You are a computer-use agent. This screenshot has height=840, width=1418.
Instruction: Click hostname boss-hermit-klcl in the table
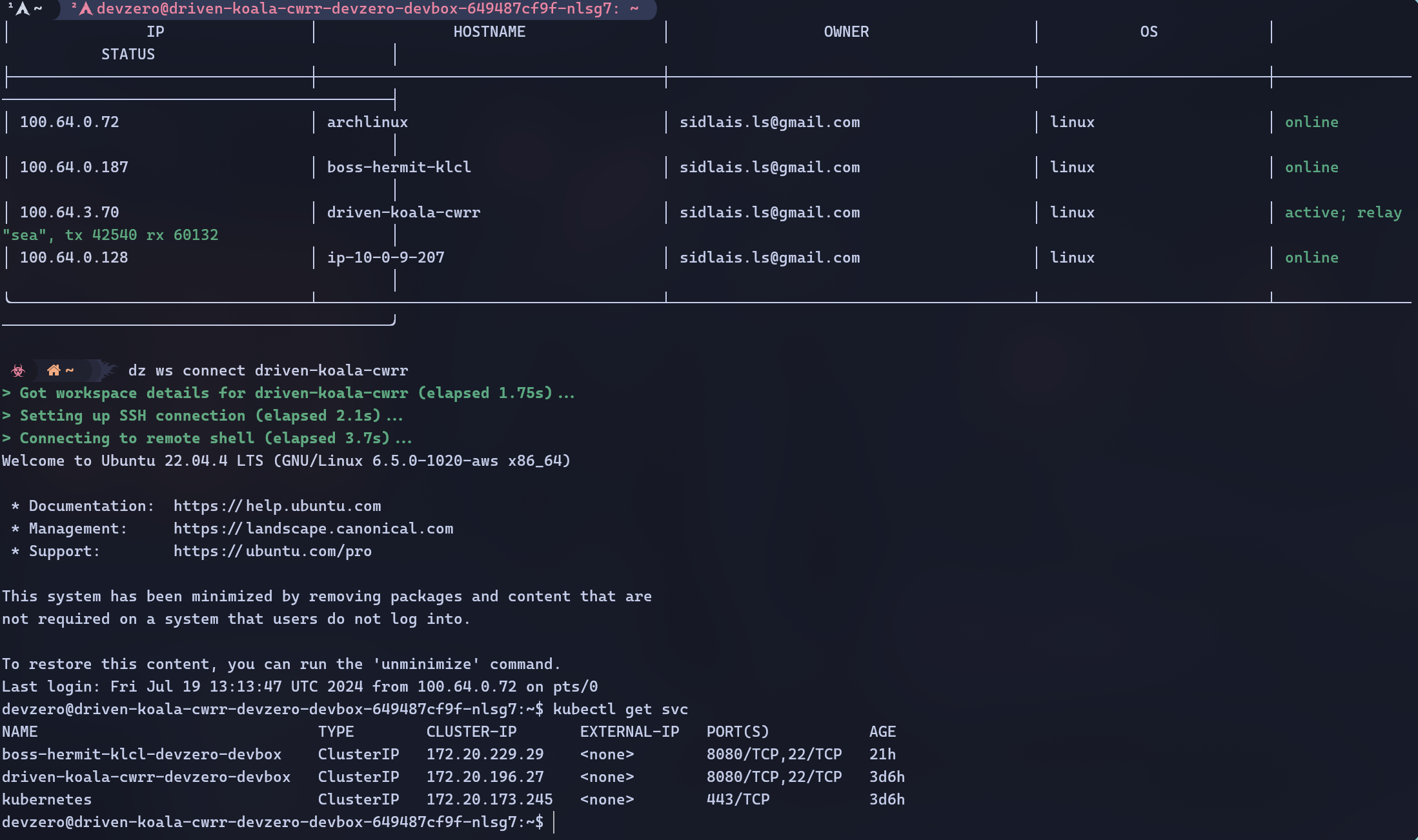click(399, 167)
